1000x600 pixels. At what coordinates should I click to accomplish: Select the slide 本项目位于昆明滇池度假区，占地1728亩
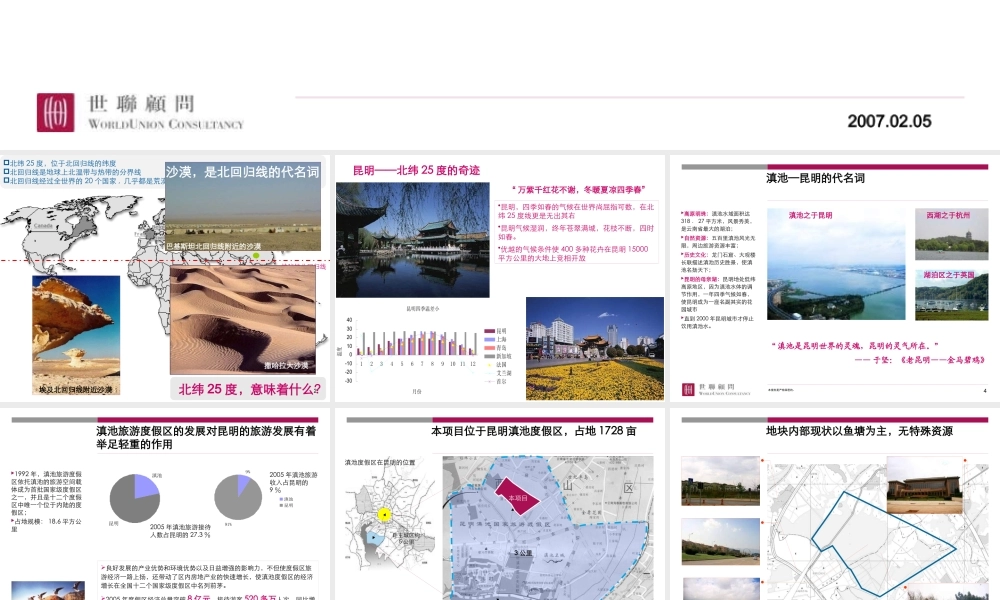point(500,504)
